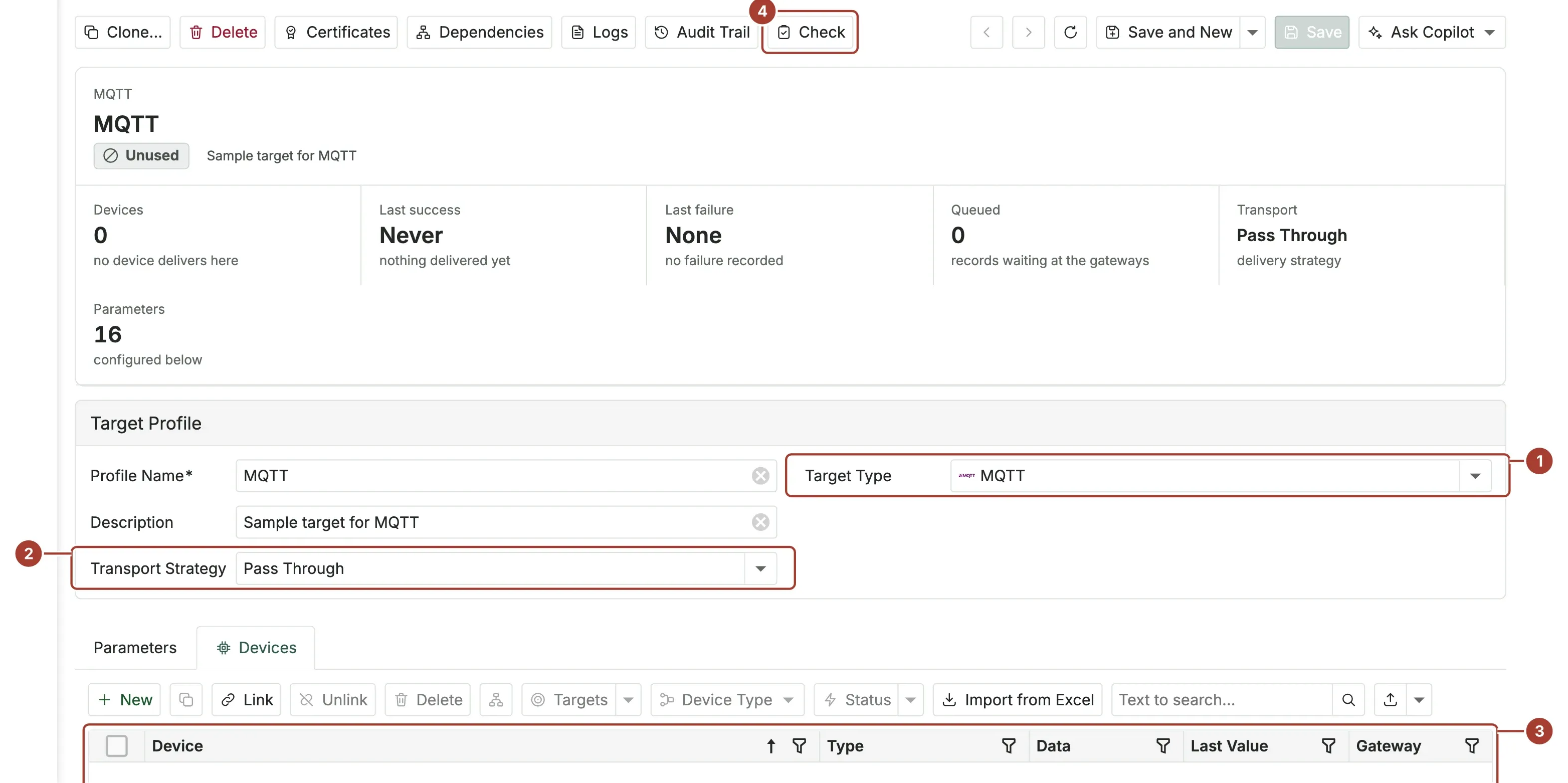
Task: Click the refresh icon
Action: 1071,32
